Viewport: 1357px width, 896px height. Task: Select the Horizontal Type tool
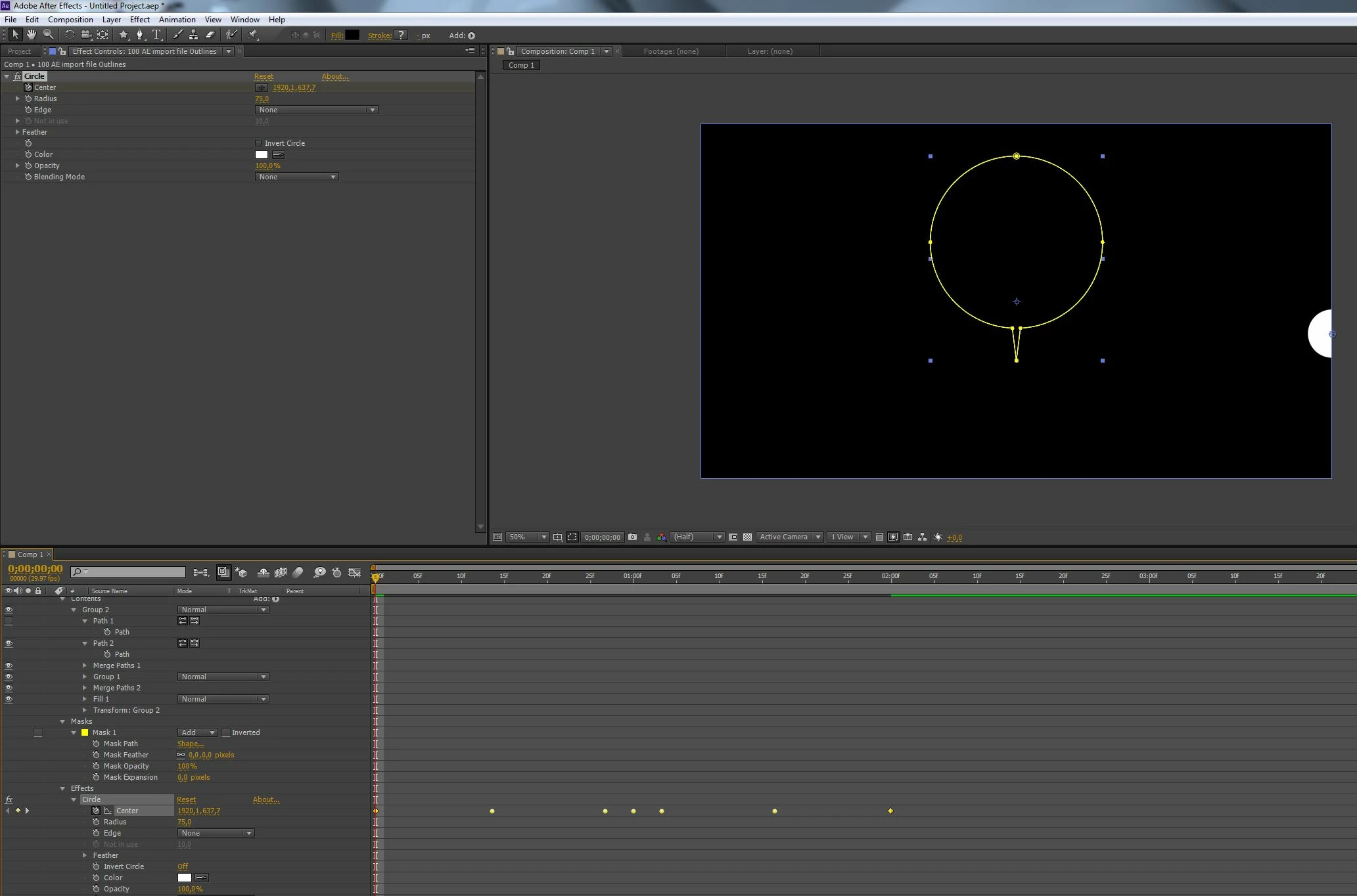pos(156,35)
